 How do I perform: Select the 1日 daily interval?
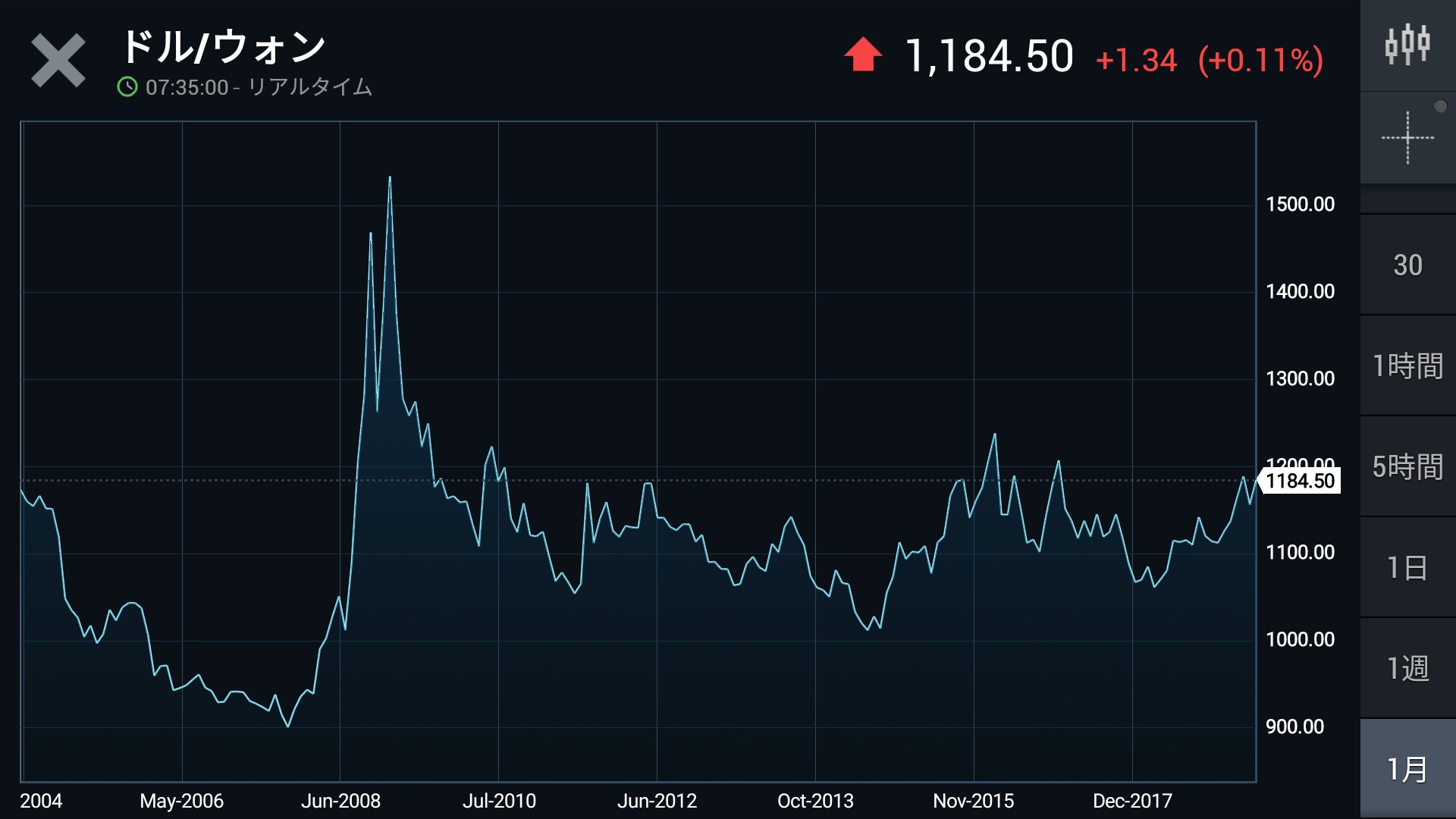(x=1407, y=567)
